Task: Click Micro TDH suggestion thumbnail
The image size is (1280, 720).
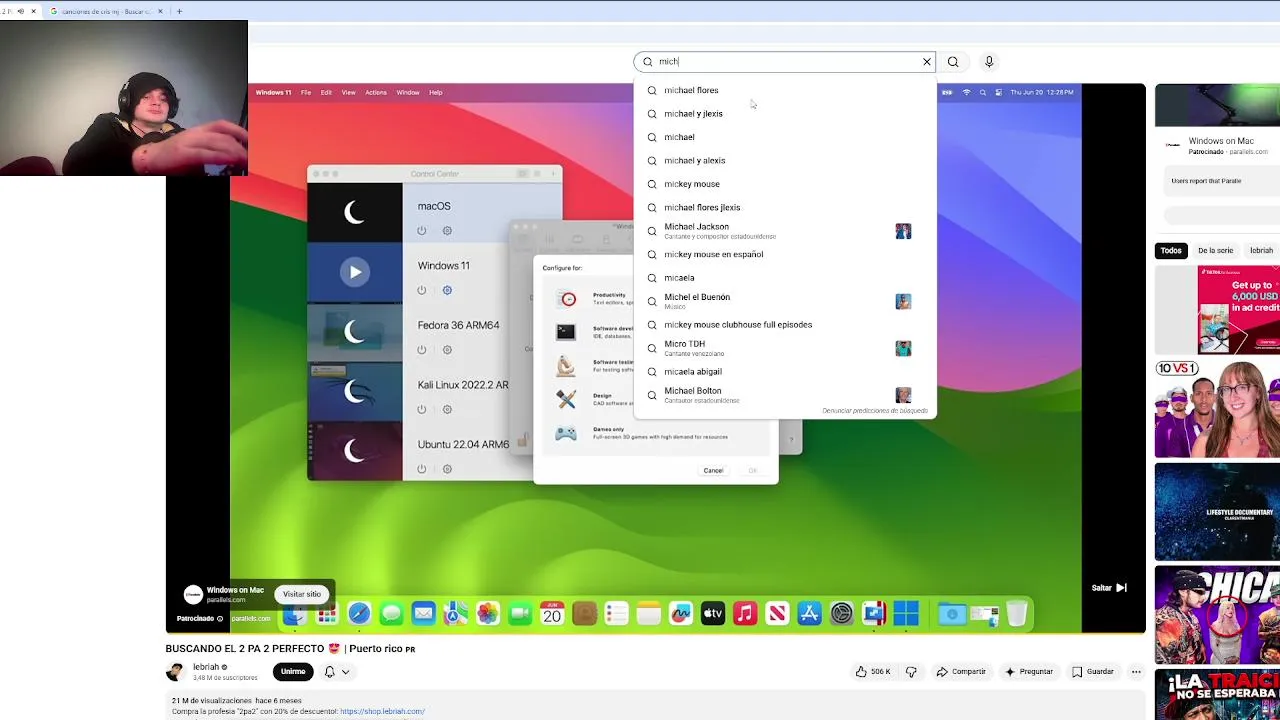Action: tap(903, 348)
